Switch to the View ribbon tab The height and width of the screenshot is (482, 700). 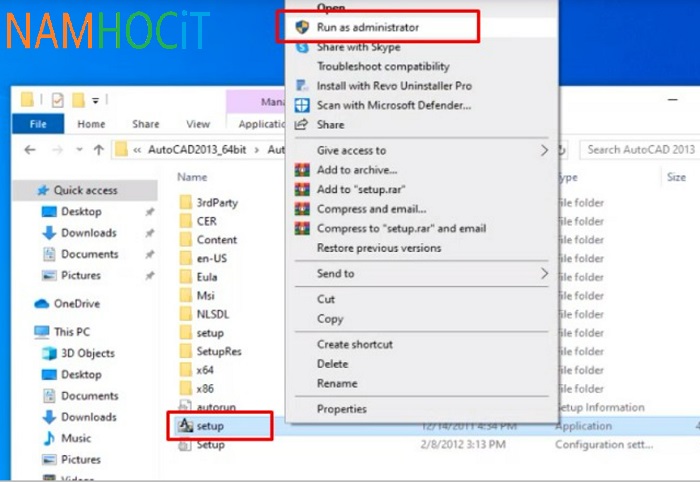198,124
